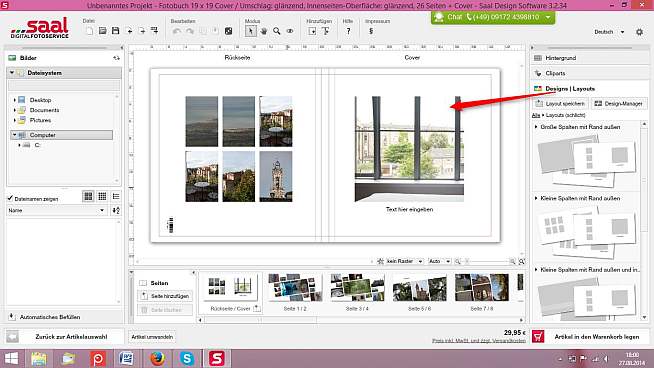Expand the Desktop folder in tree

15,100
